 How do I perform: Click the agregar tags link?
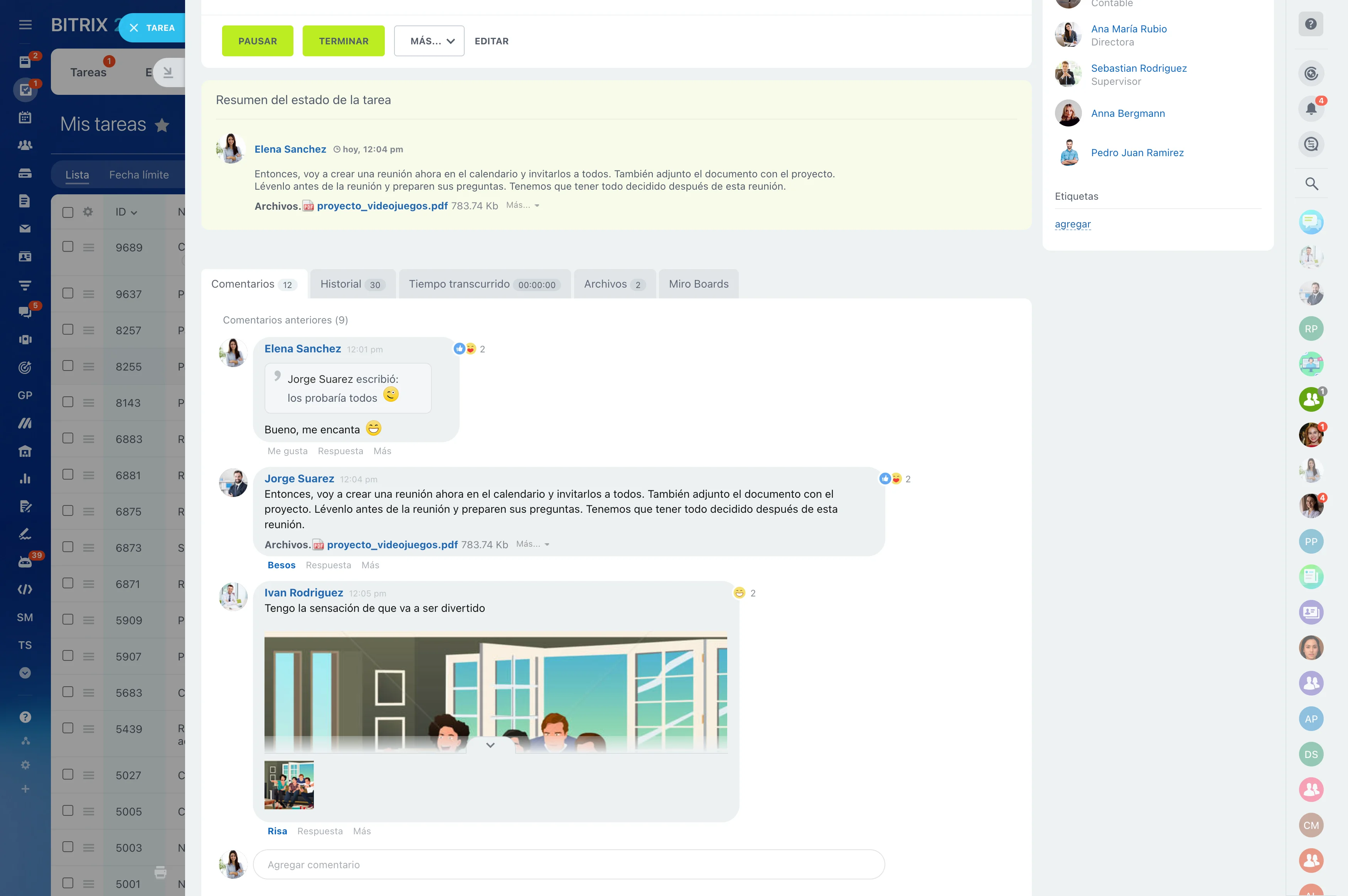pyautogui.click(x=1073, y=224)
